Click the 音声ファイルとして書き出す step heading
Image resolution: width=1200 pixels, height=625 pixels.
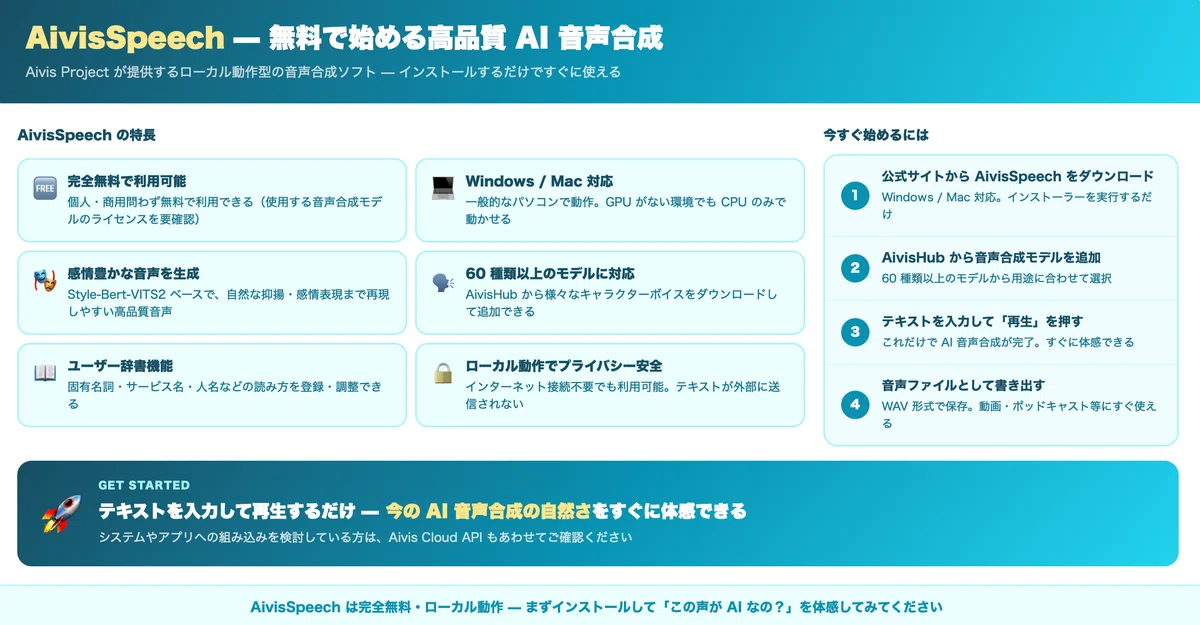click(956, 385)
